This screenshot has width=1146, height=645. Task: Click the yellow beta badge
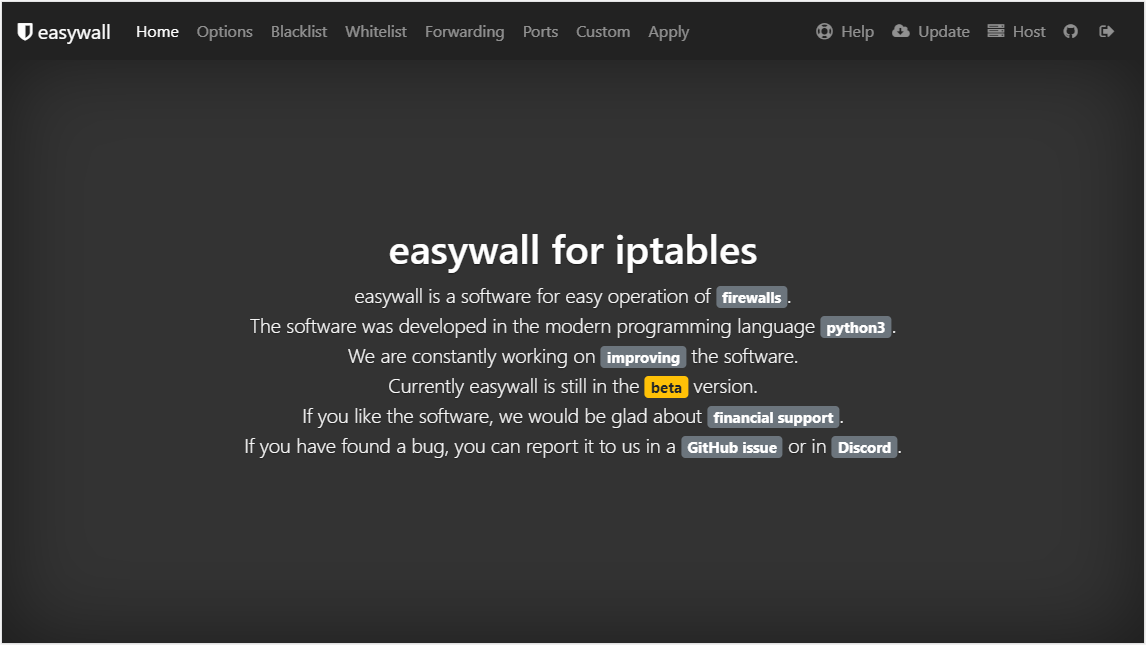[x=666, y=387]
